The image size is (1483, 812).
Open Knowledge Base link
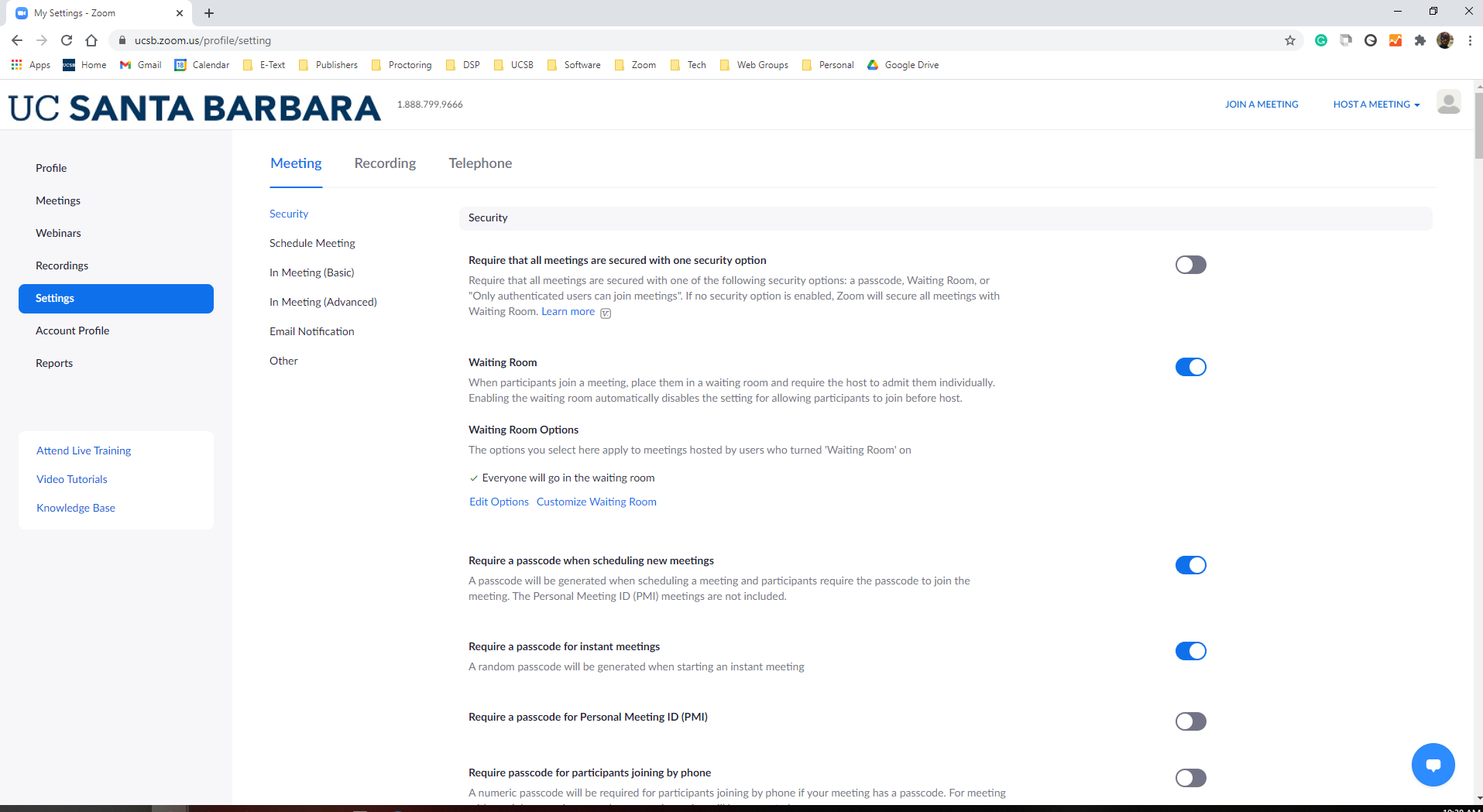76,508
